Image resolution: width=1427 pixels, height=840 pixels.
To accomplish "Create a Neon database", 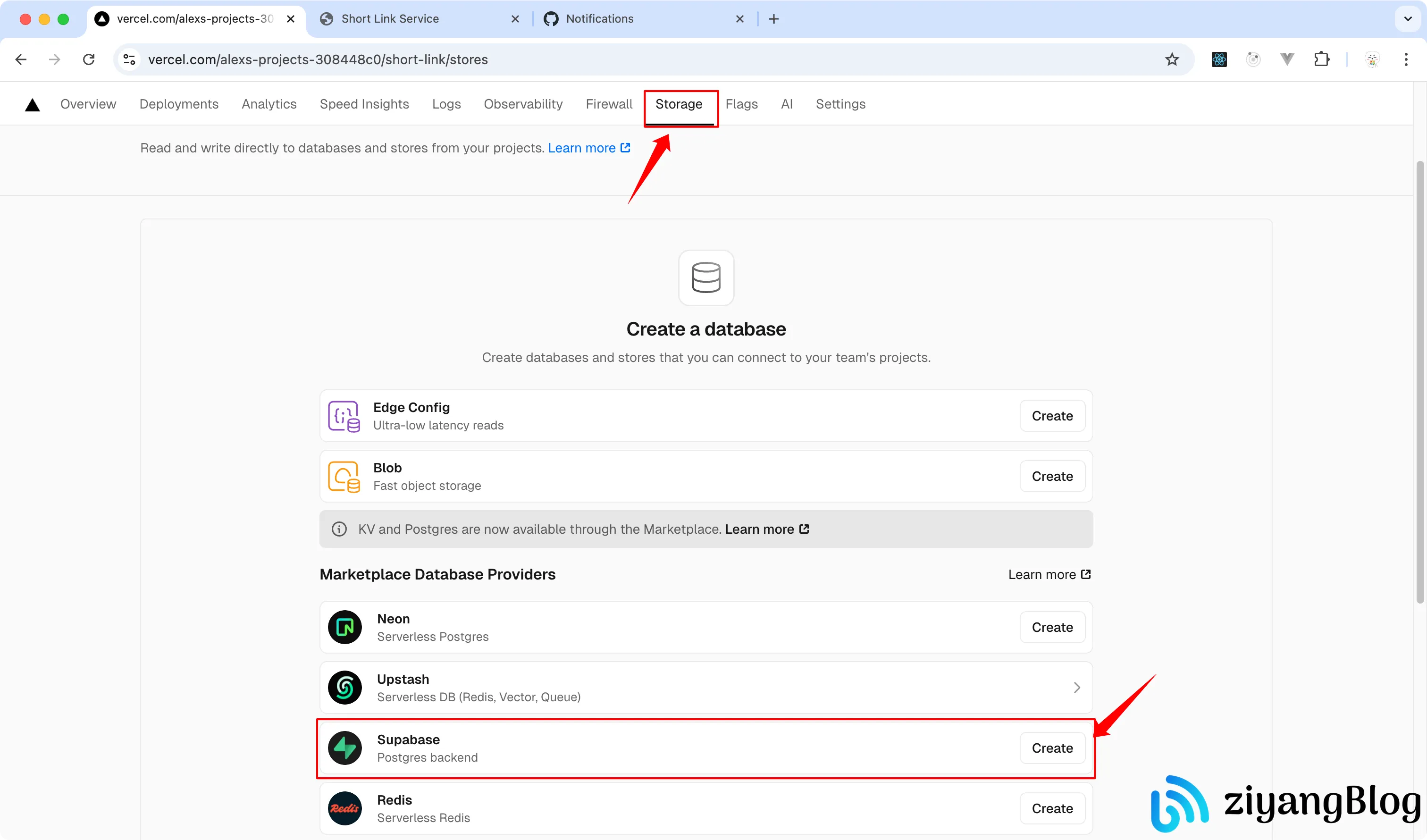I will pos(1052,628).
